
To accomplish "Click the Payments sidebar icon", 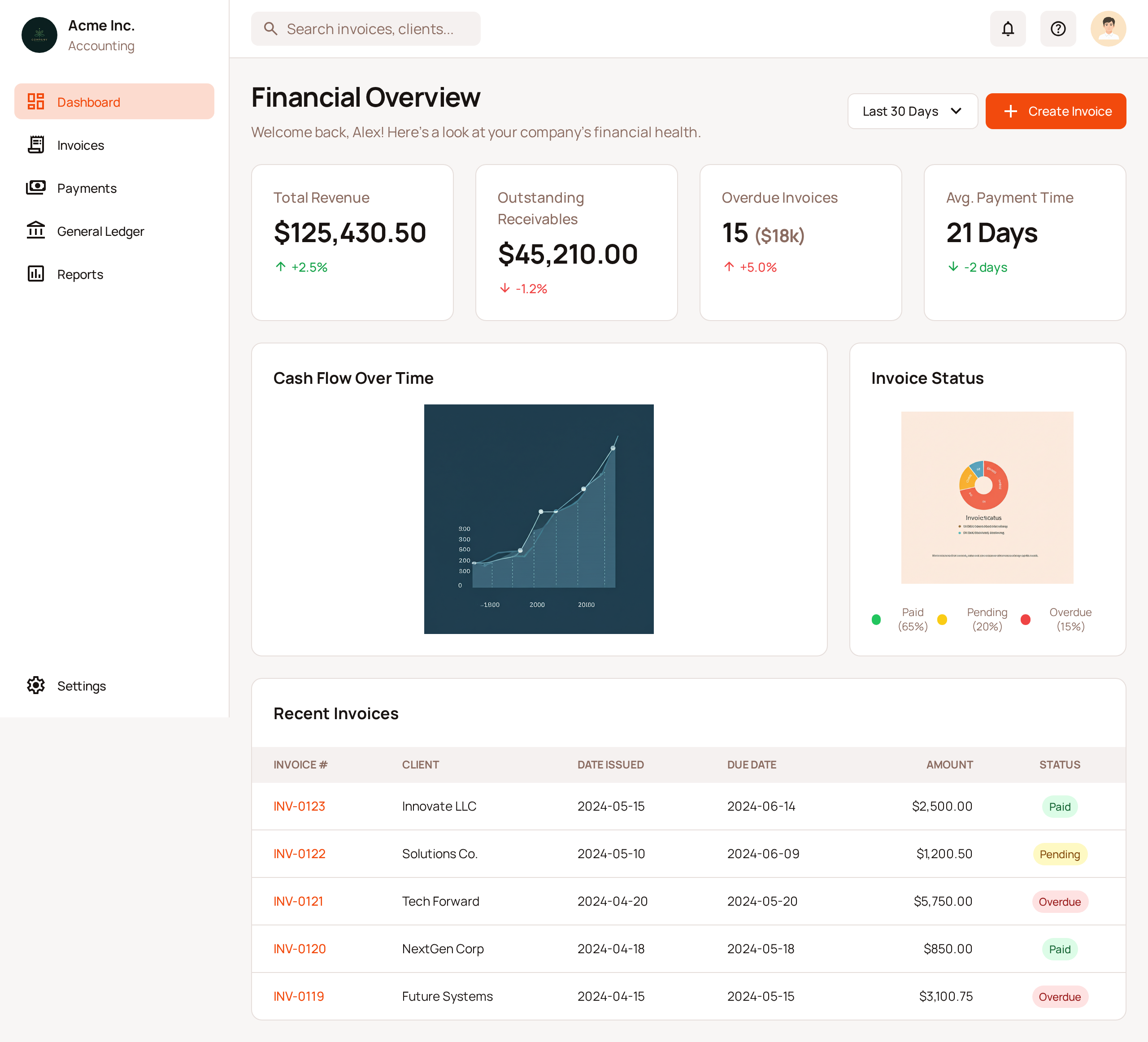I will 36,188.
